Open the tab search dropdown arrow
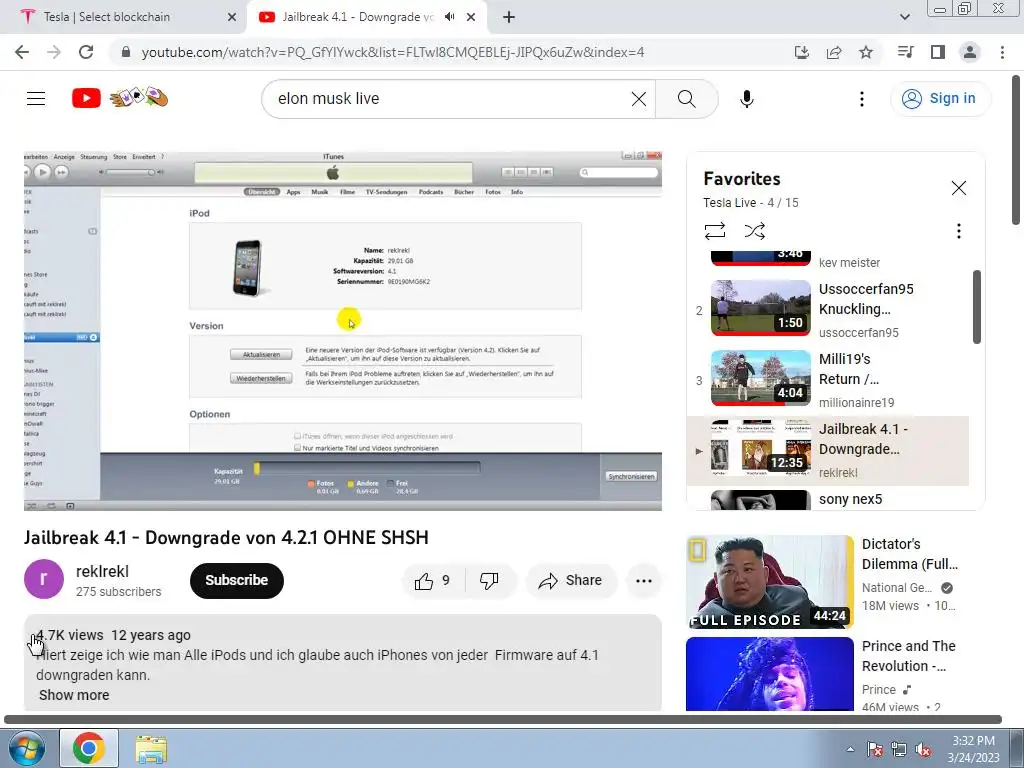This screenshot has height=768, width=1024. 904,17
